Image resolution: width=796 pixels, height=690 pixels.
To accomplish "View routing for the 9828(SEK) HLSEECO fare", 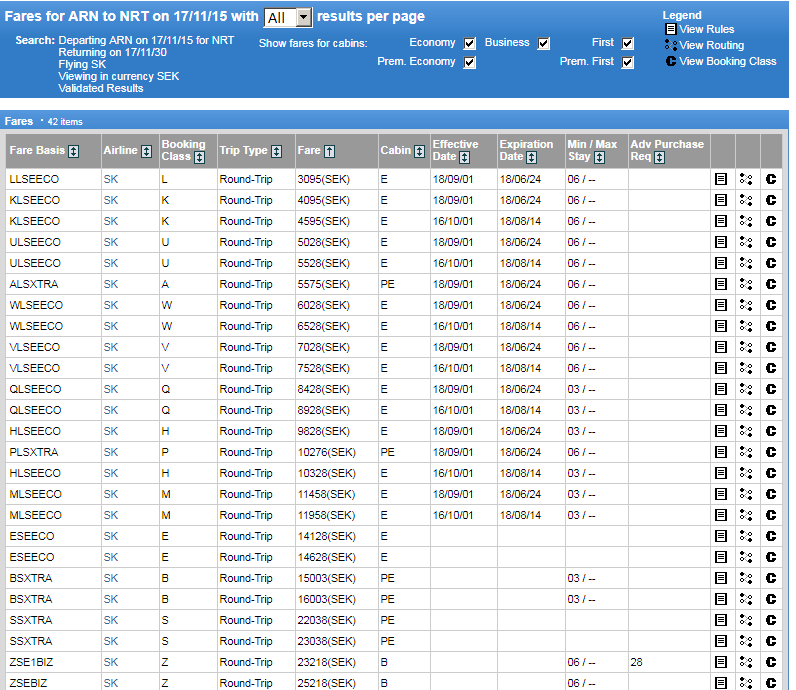I will [x=745, y=431].
